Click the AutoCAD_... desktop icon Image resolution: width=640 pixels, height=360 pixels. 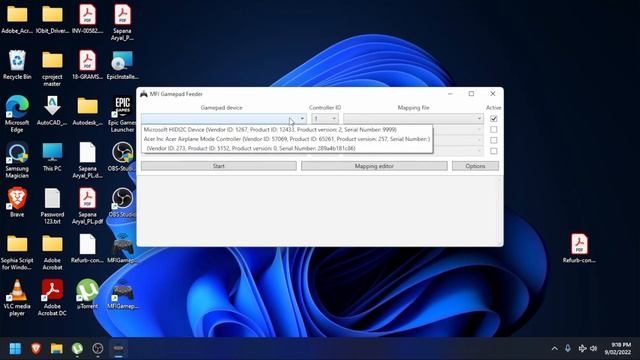click(x=52, y=111)
